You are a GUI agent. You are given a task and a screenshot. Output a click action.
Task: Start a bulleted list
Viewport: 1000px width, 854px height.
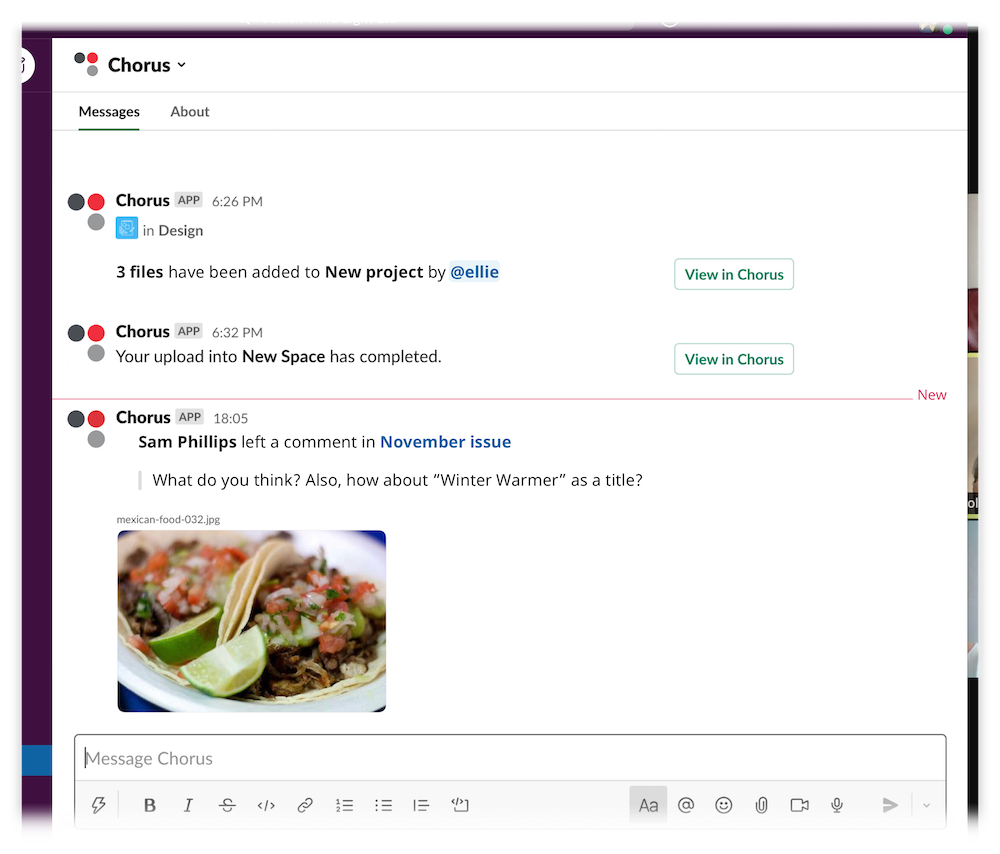click(x=383, y=806)
